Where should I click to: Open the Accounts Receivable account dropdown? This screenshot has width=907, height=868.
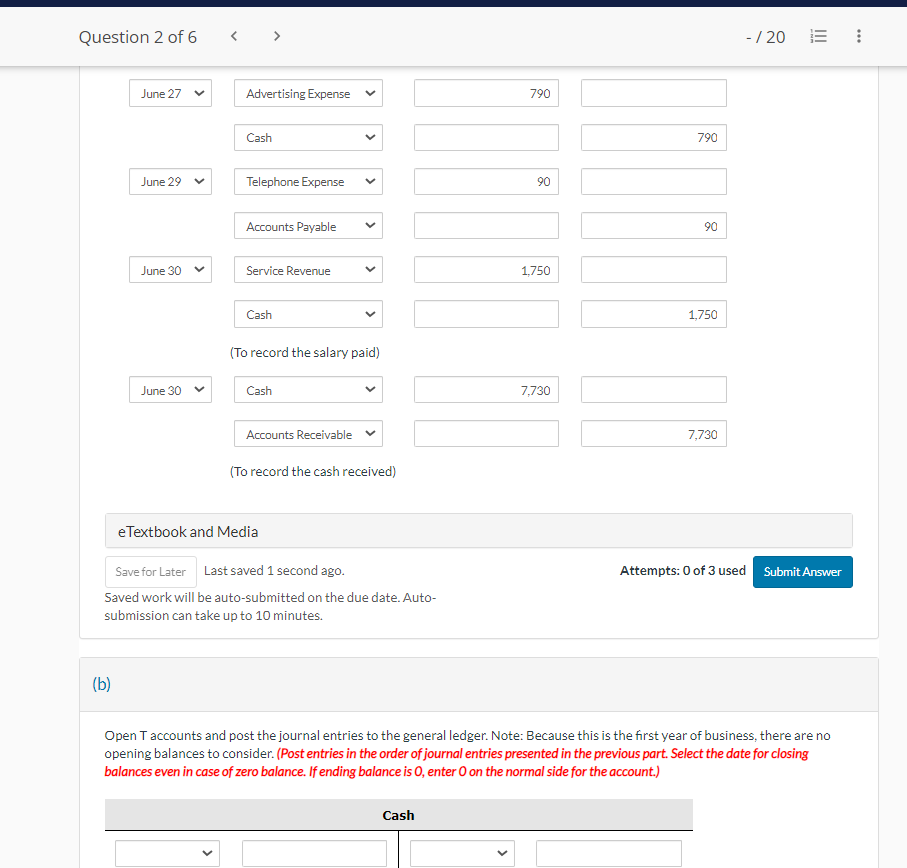click(x=308, y=433)
